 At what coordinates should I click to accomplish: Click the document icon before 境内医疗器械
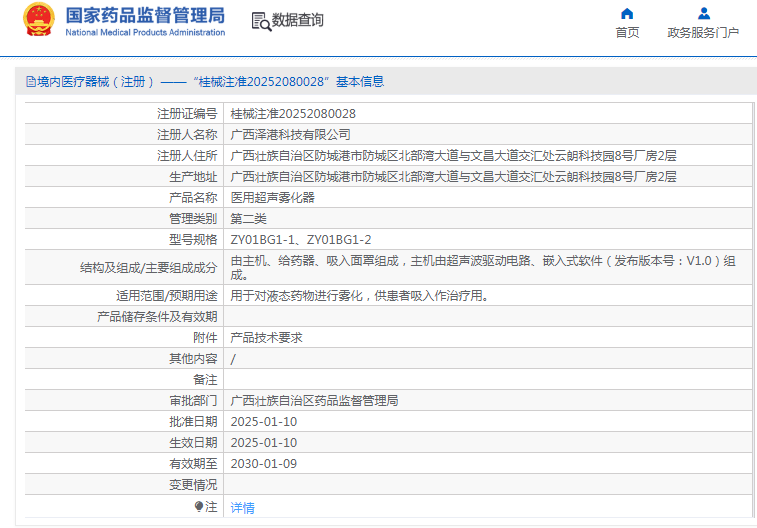[30, 82]
